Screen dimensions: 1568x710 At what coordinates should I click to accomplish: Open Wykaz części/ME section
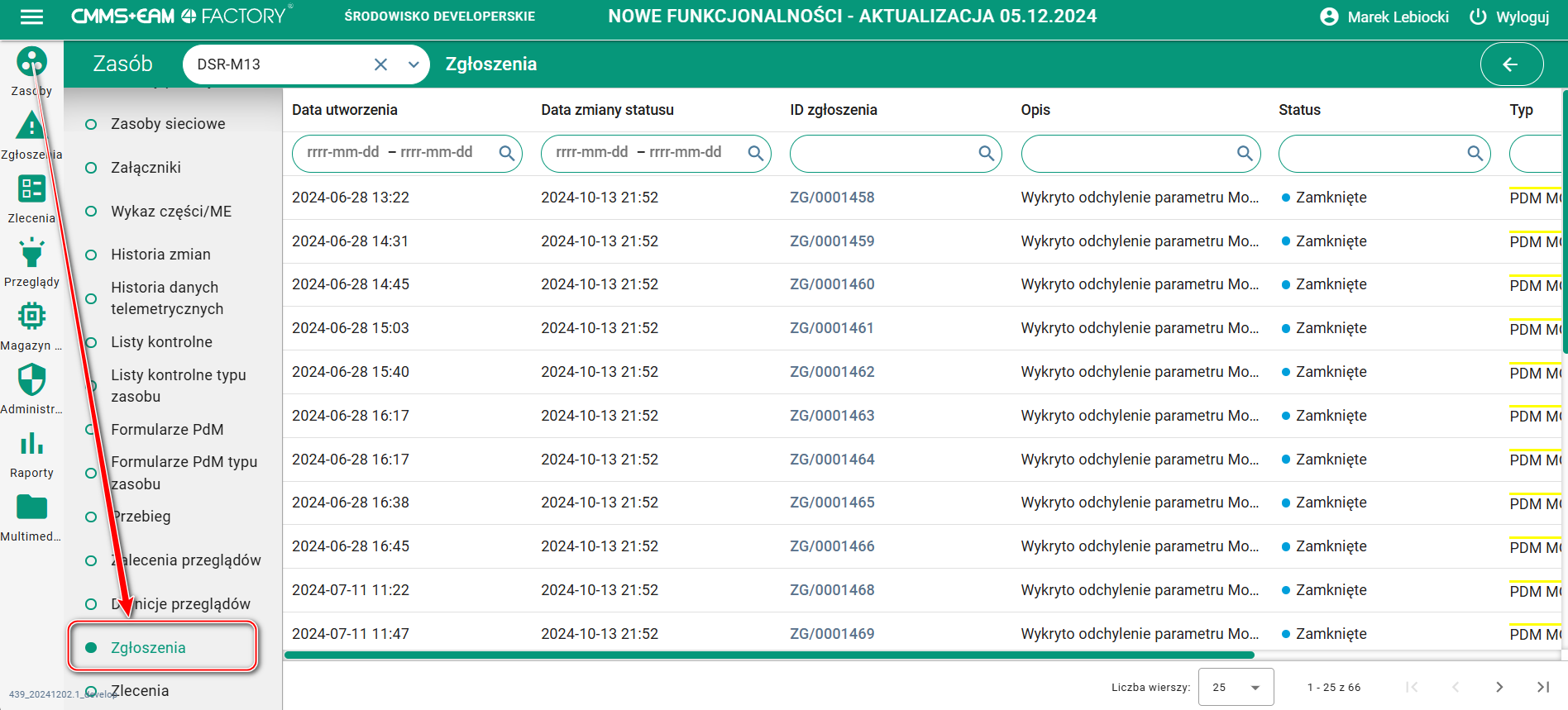click(171, 212)
